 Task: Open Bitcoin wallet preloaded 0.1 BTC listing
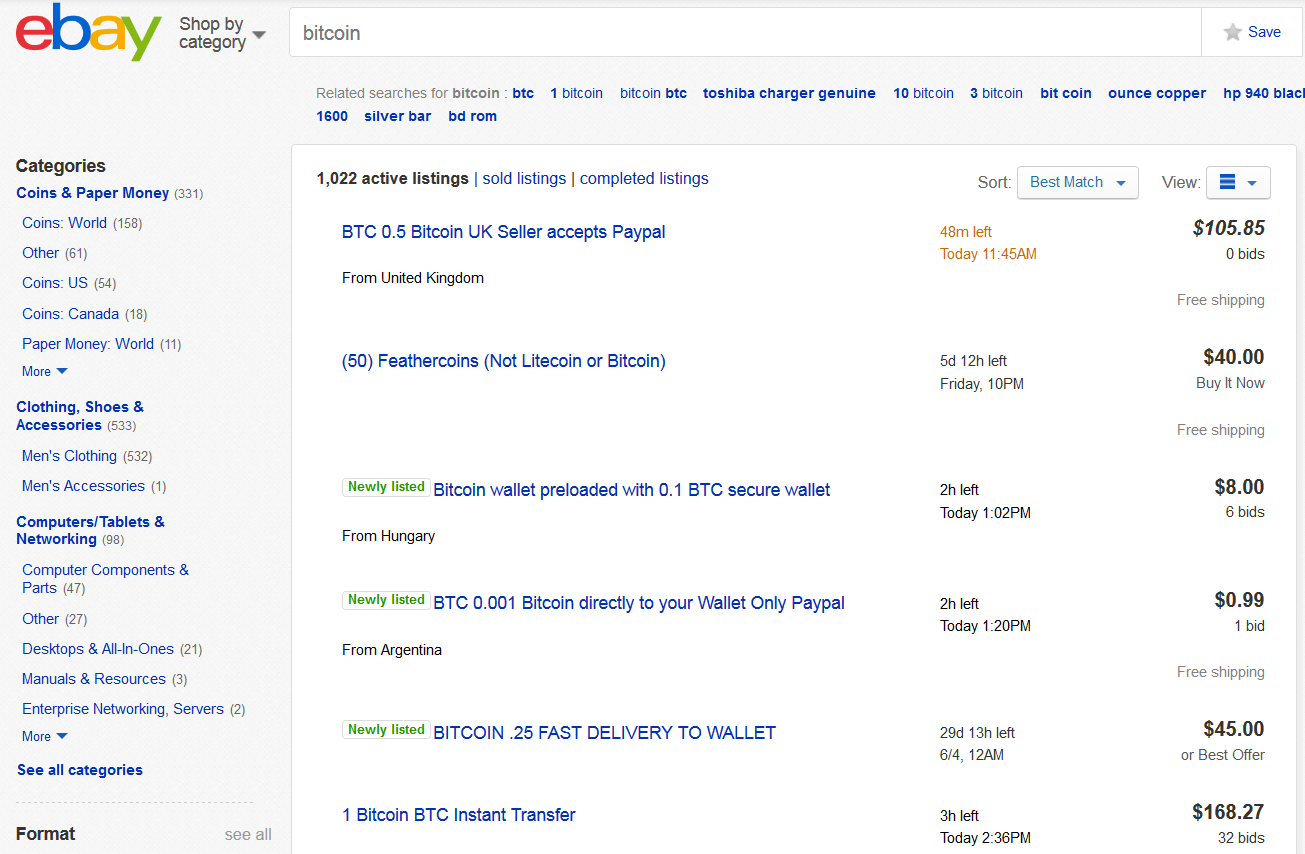[x=632, y=490]
